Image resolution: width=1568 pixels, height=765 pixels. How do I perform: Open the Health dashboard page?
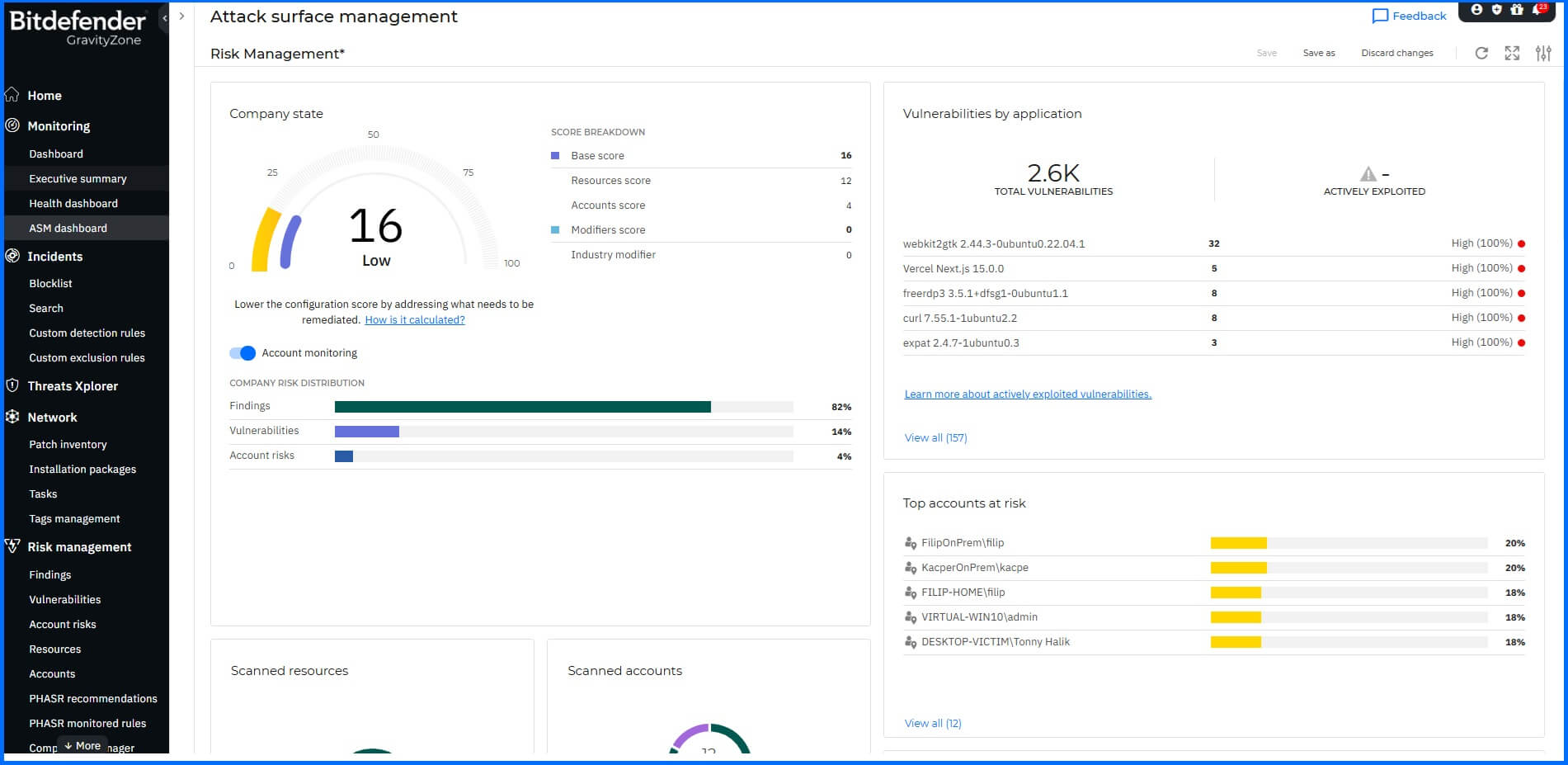click(x=73, y=204)
